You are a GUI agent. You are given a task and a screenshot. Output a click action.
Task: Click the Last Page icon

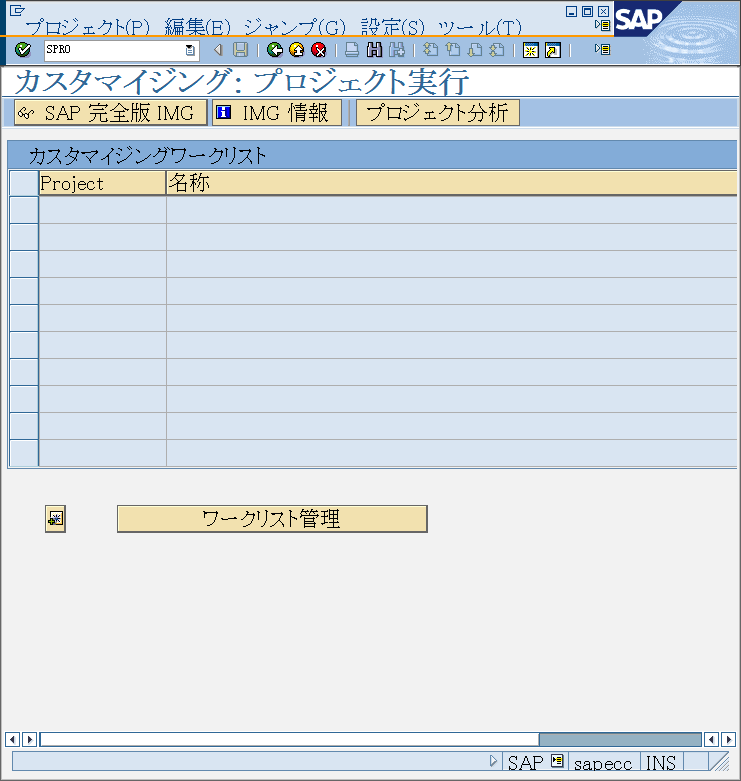(497, 50)
